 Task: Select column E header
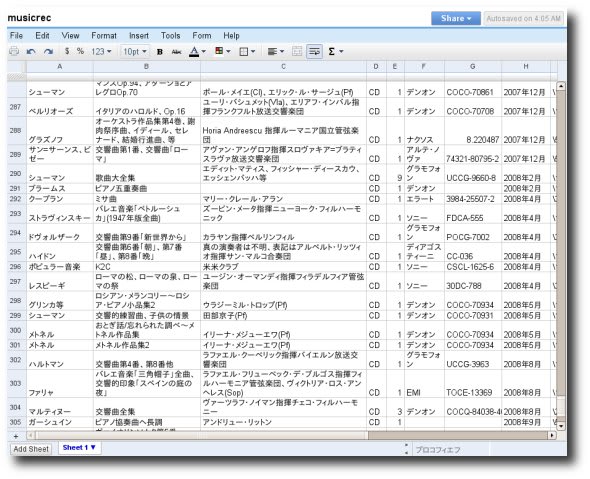pos(395,67)
